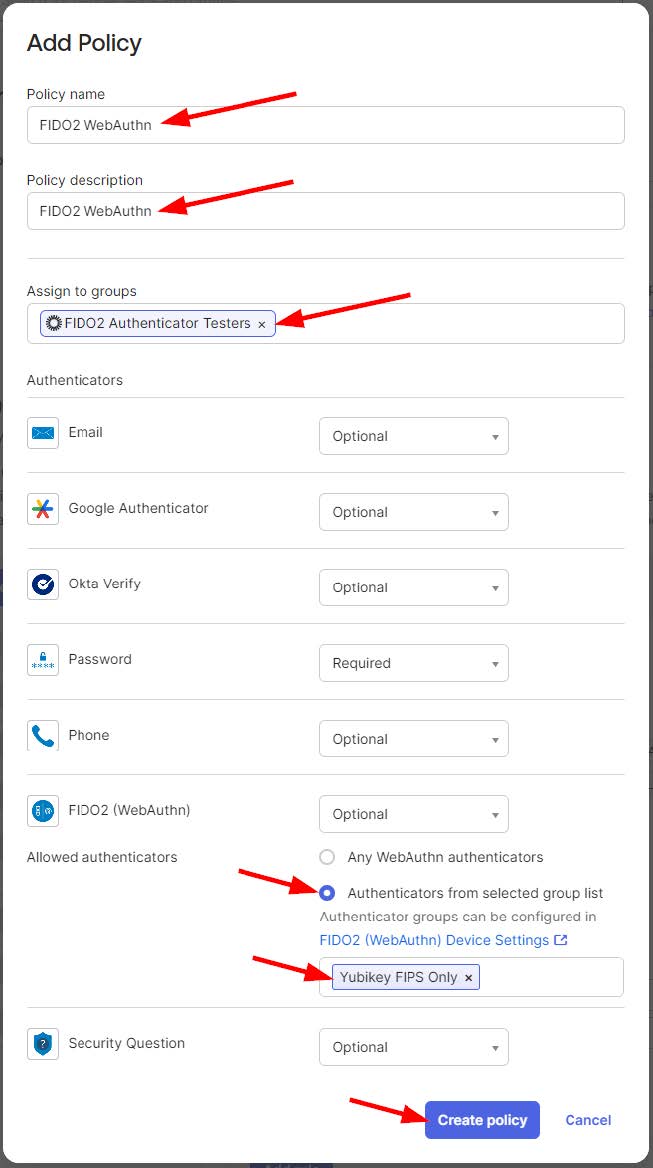Click the Security Question shield icon

click(x=43, y=1044)
